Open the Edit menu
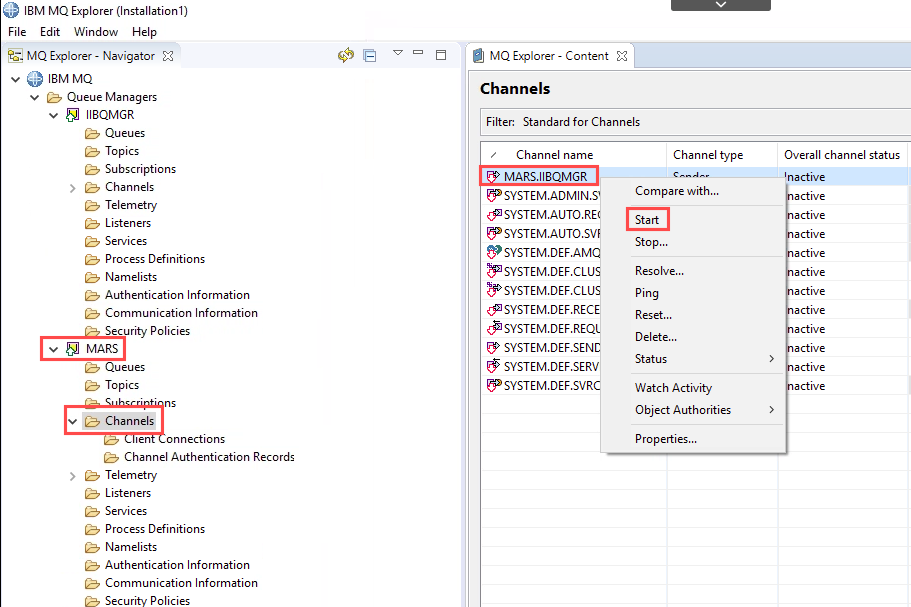The width and height of the screenshot is (911, 607). 50,32
